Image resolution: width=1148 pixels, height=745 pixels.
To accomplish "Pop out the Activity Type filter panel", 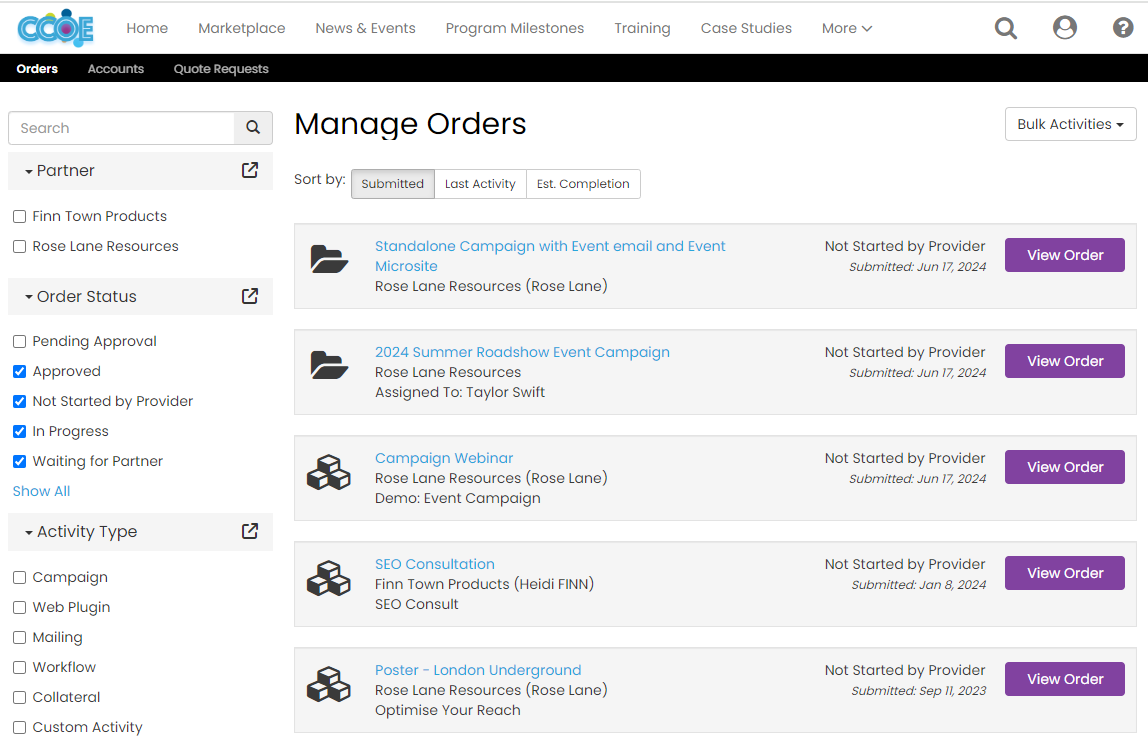I will point(250,531).
